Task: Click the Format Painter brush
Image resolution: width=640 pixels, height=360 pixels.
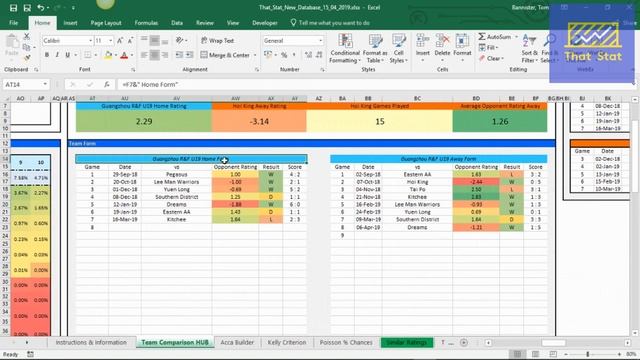Action: click(27, 58)
